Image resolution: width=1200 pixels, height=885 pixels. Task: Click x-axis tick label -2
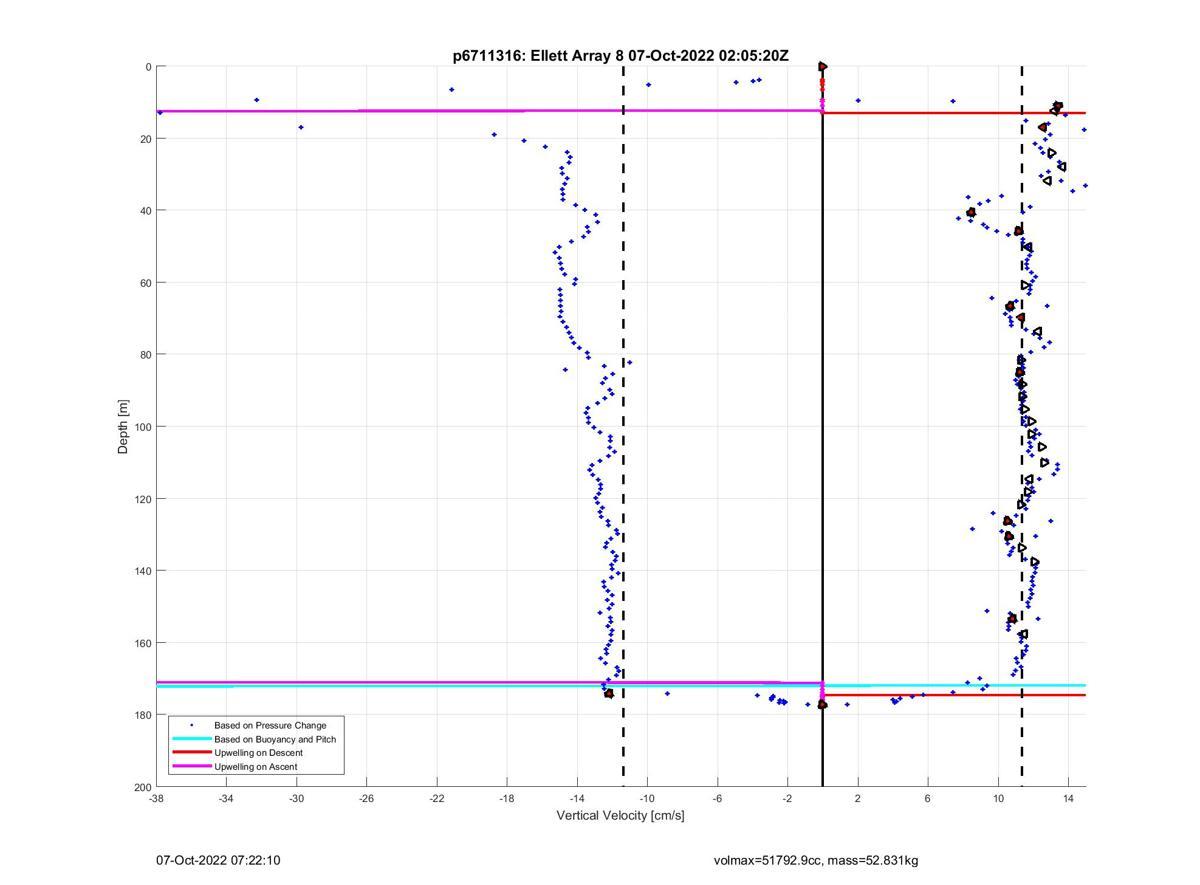[x=787, y=798]
